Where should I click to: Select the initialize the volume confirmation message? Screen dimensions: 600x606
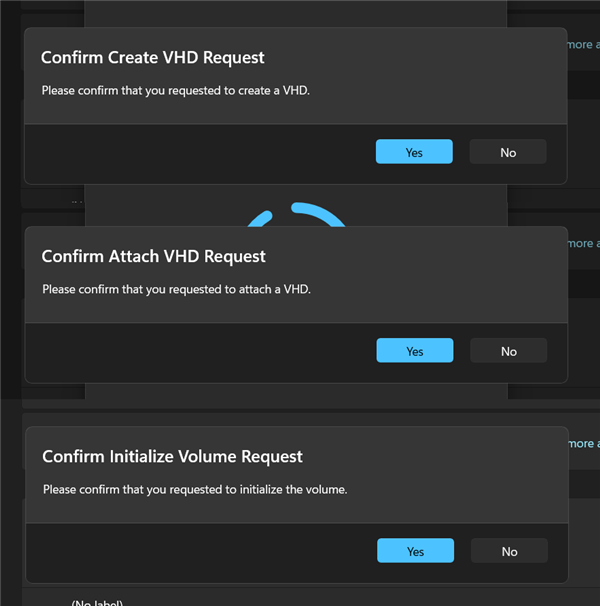click(194, 489)
